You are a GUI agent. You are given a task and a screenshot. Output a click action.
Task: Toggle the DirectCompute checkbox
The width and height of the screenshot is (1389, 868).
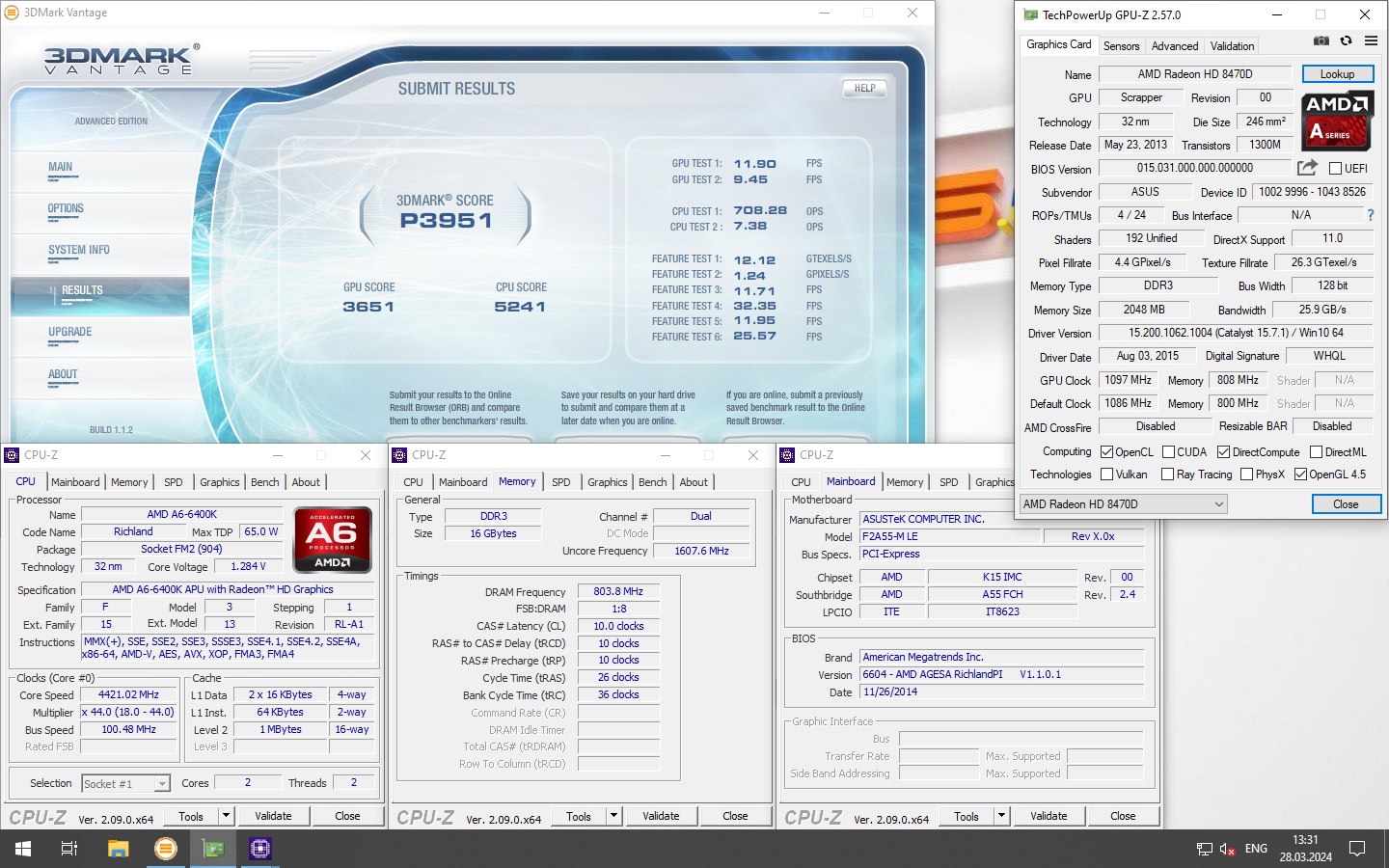pyautogui.click(x=1223, y=452)
